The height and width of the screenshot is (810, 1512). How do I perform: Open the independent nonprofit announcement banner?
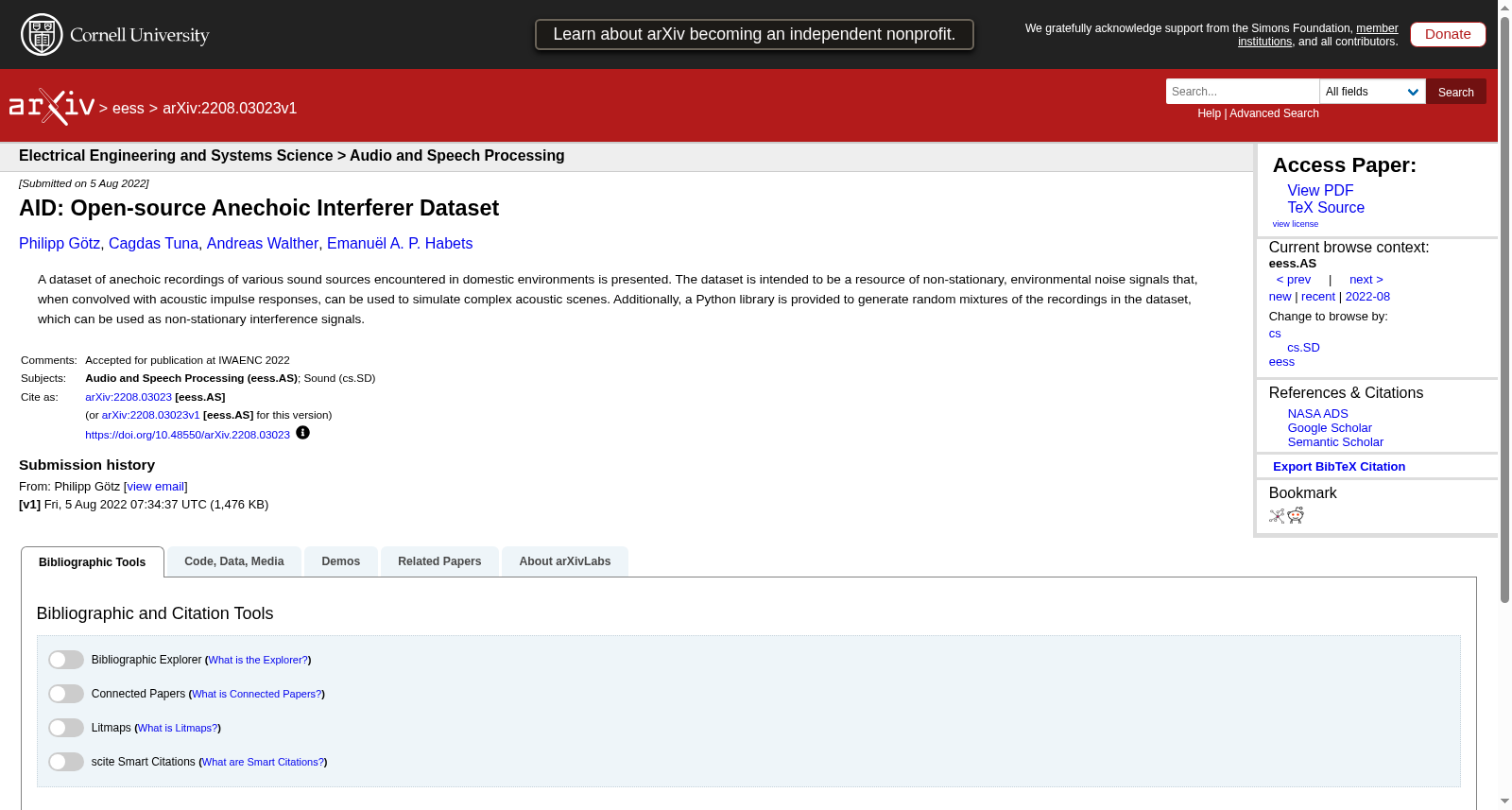coord(754,34)
